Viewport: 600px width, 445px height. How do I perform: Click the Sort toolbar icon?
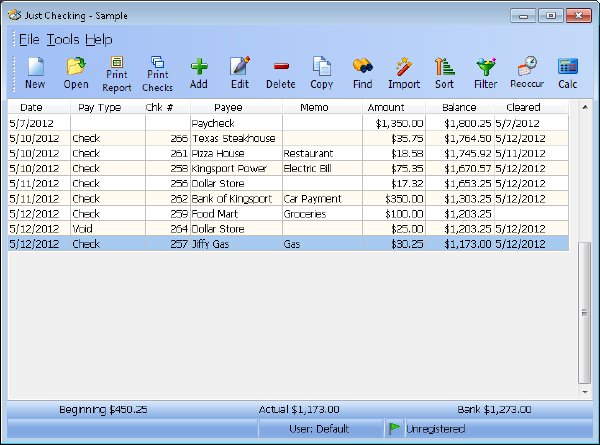(x=444, y=74)
